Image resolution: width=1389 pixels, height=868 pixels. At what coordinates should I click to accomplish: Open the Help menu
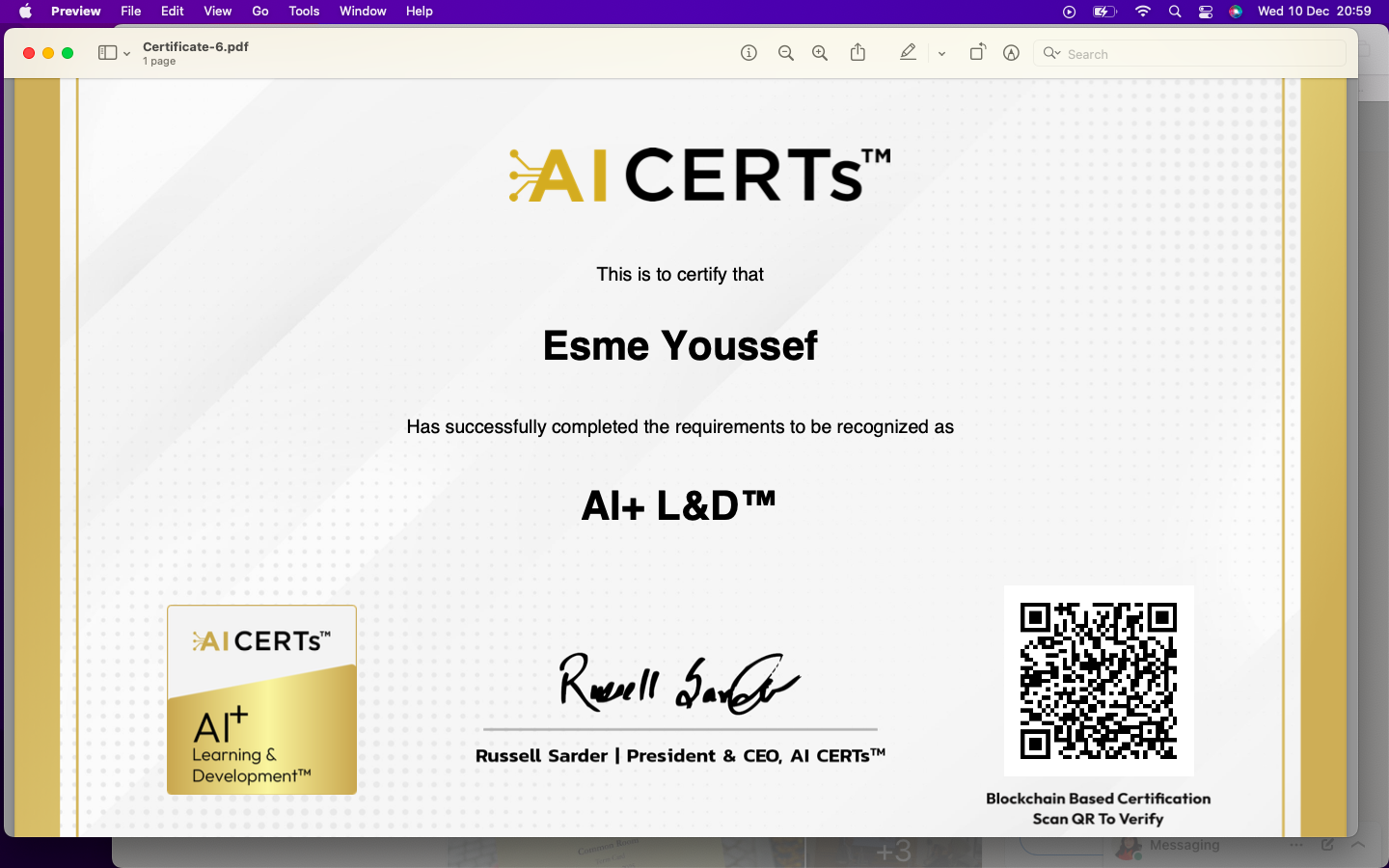[420, 12]
